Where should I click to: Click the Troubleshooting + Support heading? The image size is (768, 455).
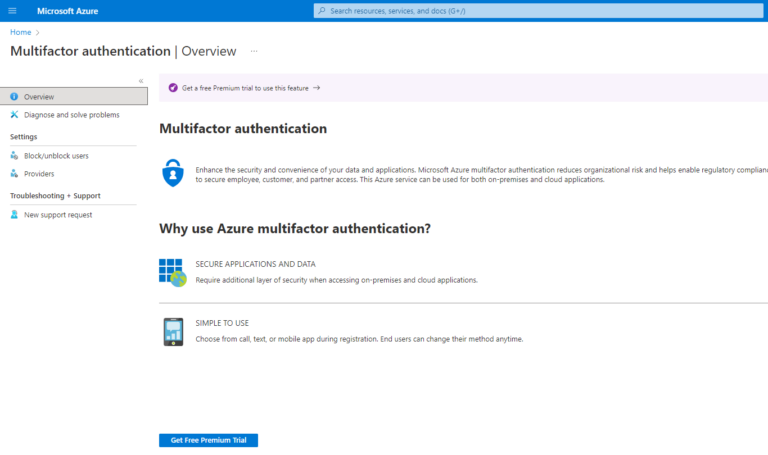[x=55, y=195]
